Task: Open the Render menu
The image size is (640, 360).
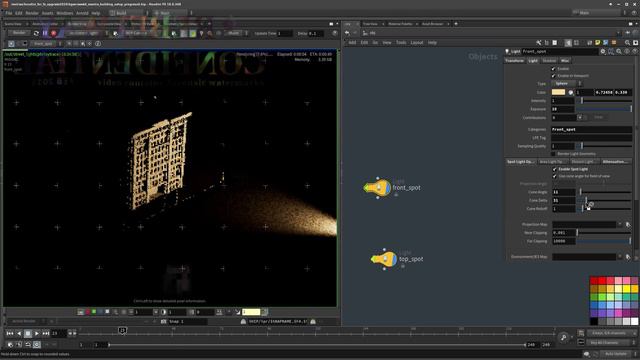Action: 32,13
